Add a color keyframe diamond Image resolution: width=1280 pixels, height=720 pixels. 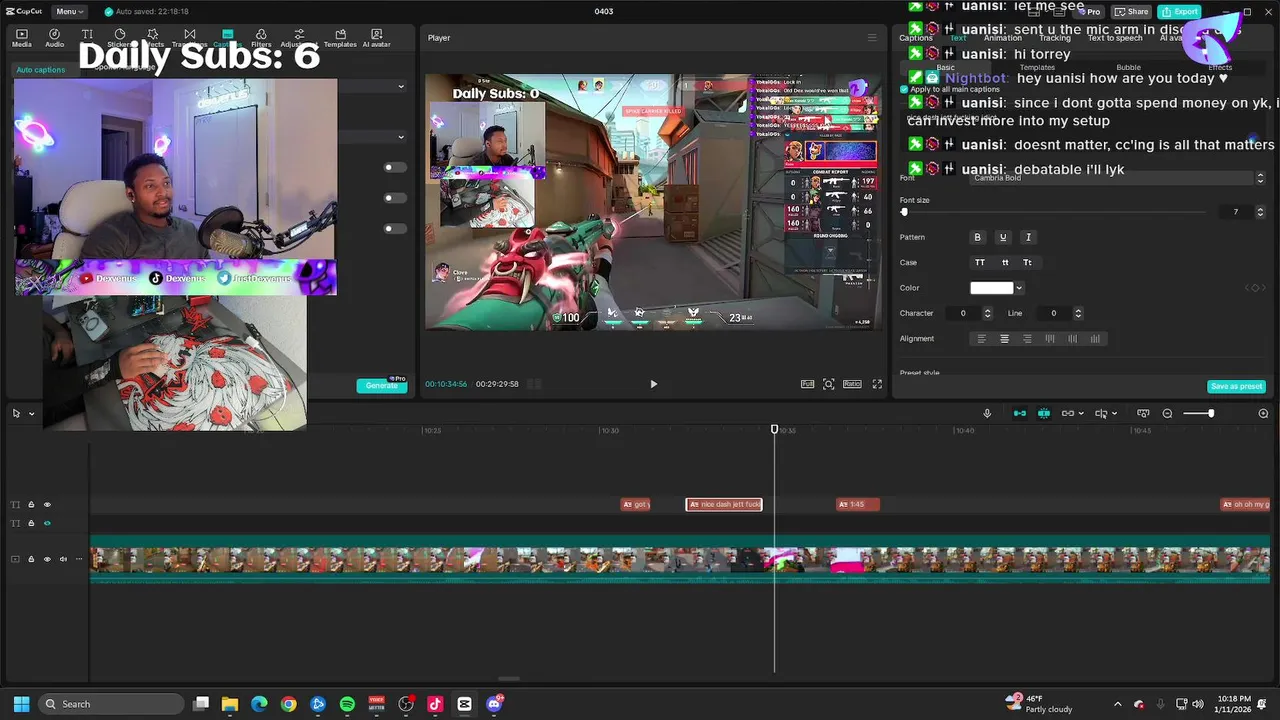coord(1254,288)
